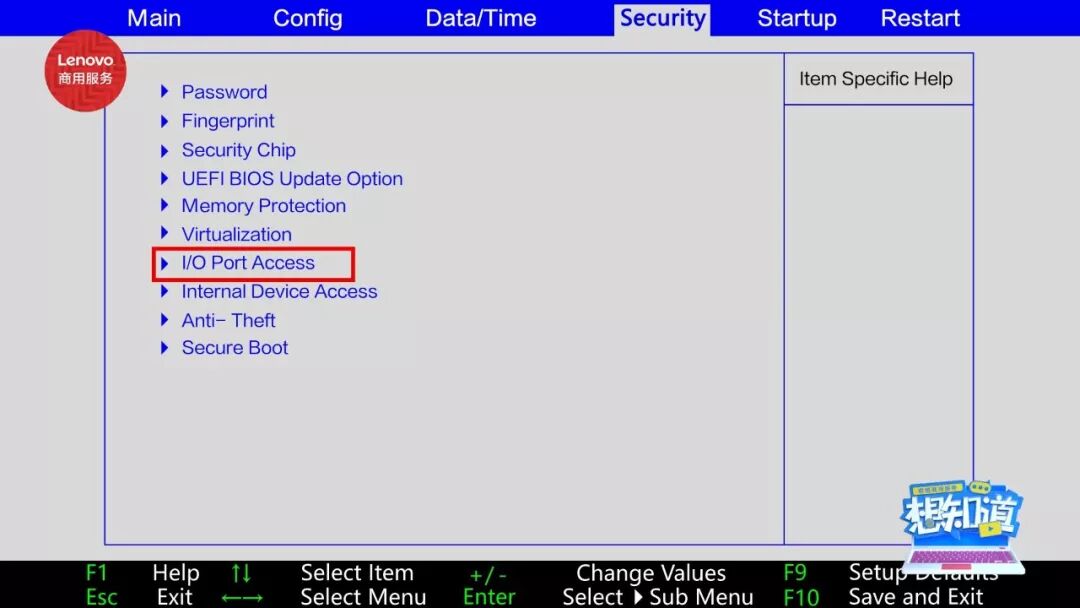
Task: Expand the arrow beside Secure Boot
Action: [165, 348]
